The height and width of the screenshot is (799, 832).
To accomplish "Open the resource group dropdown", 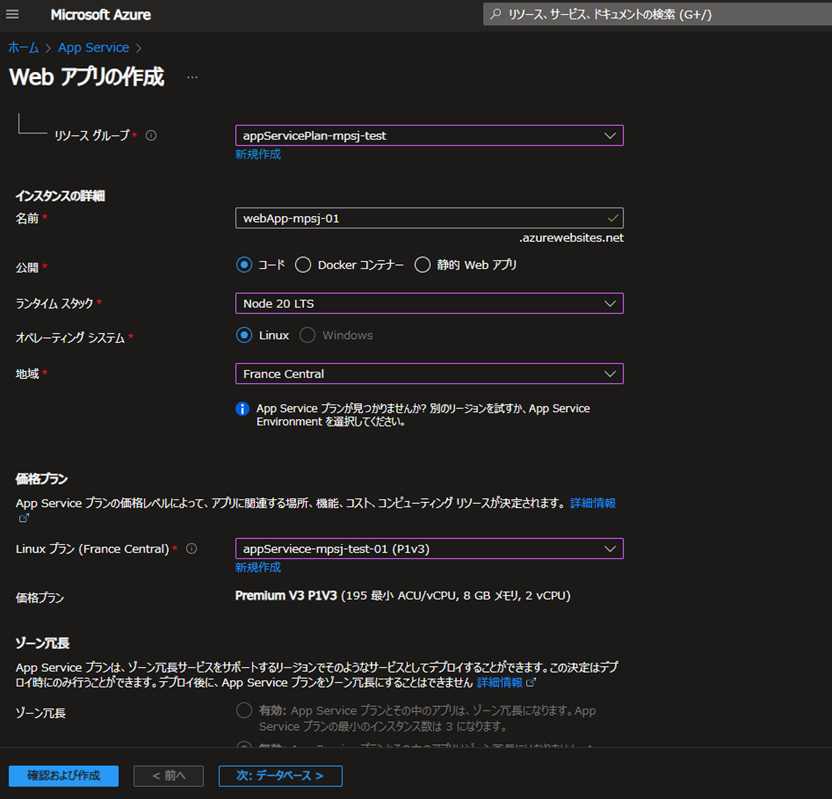I will pyautogui.click(x=429, y=136).
